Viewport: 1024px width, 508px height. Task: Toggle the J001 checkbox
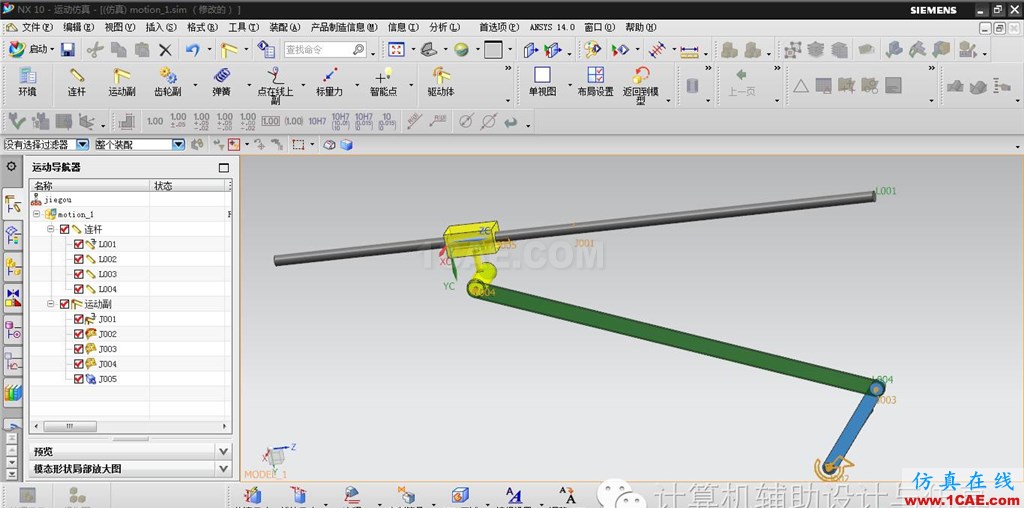tap(78, 319)
